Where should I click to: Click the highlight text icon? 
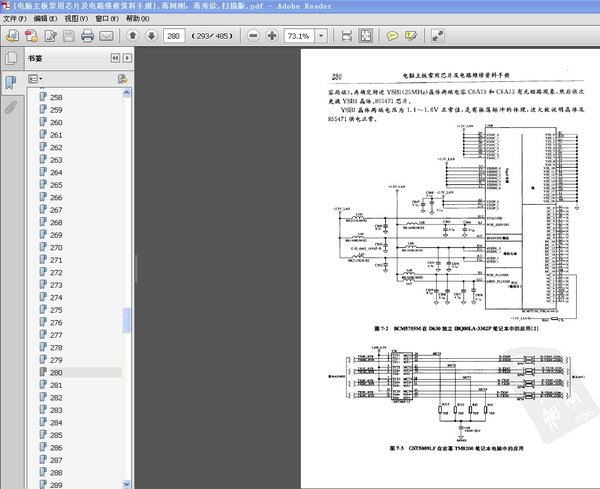pyautogui.click(x=411, y=36)
